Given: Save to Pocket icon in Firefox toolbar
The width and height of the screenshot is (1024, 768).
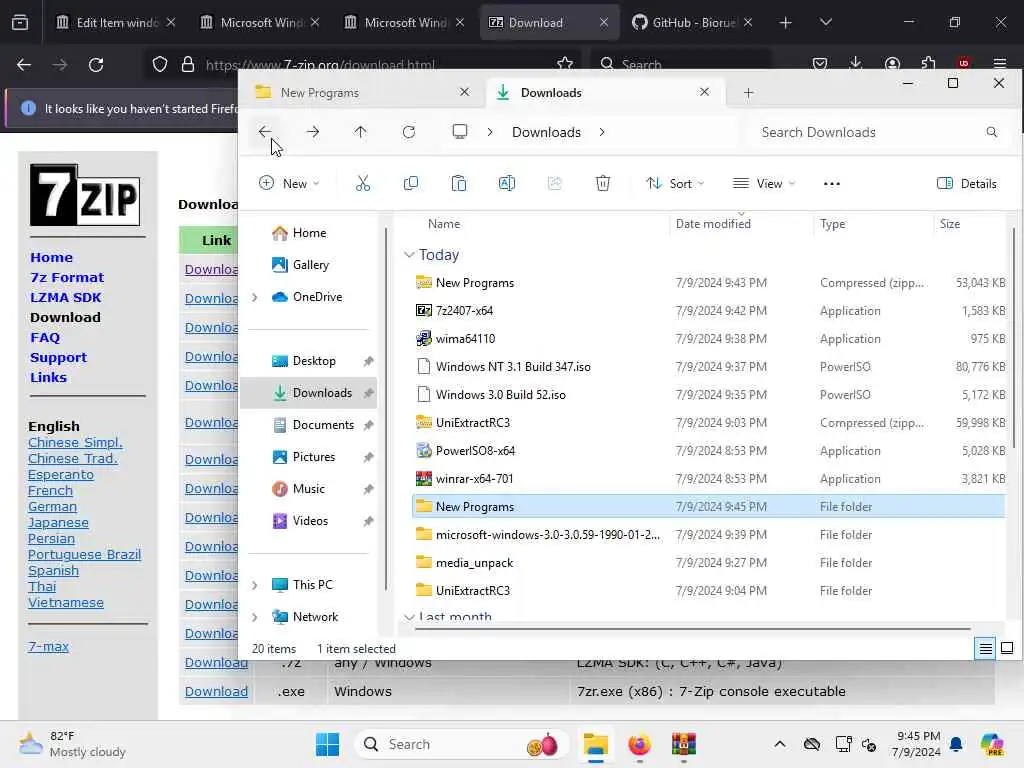Looking at the screenshot, I should 820,63.
